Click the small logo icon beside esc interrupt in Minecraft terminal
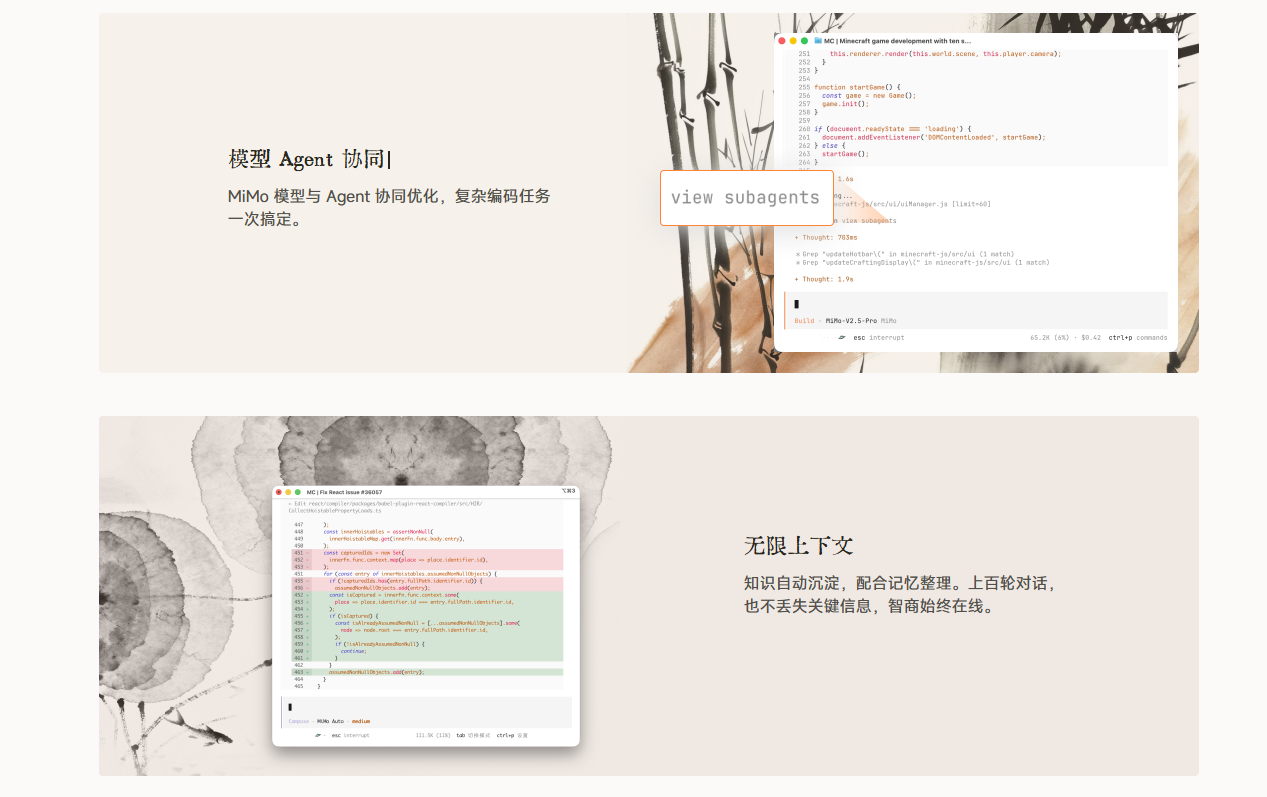 (x=842, y=338)
